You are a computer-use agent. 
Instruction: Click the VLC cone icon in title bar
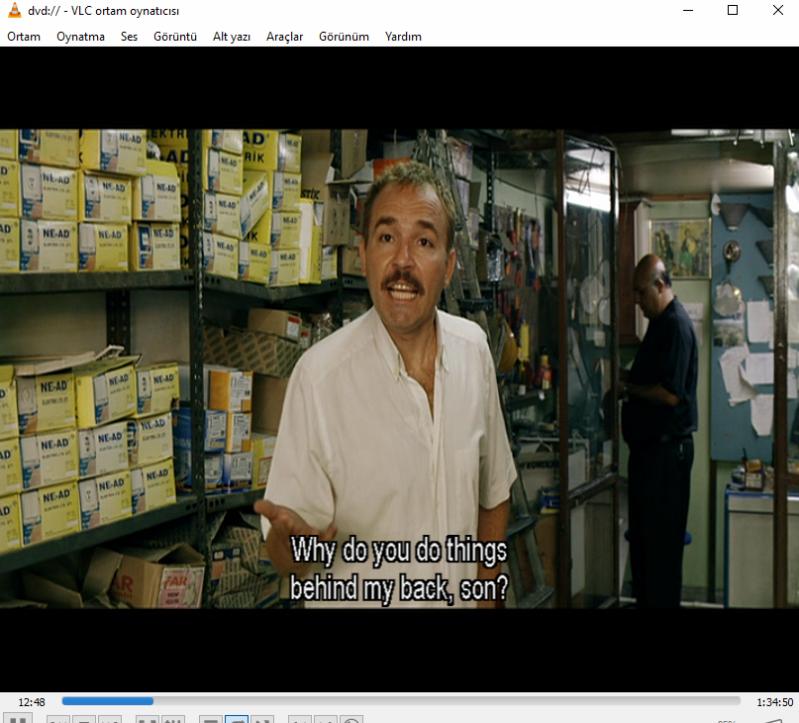(13, 10)
